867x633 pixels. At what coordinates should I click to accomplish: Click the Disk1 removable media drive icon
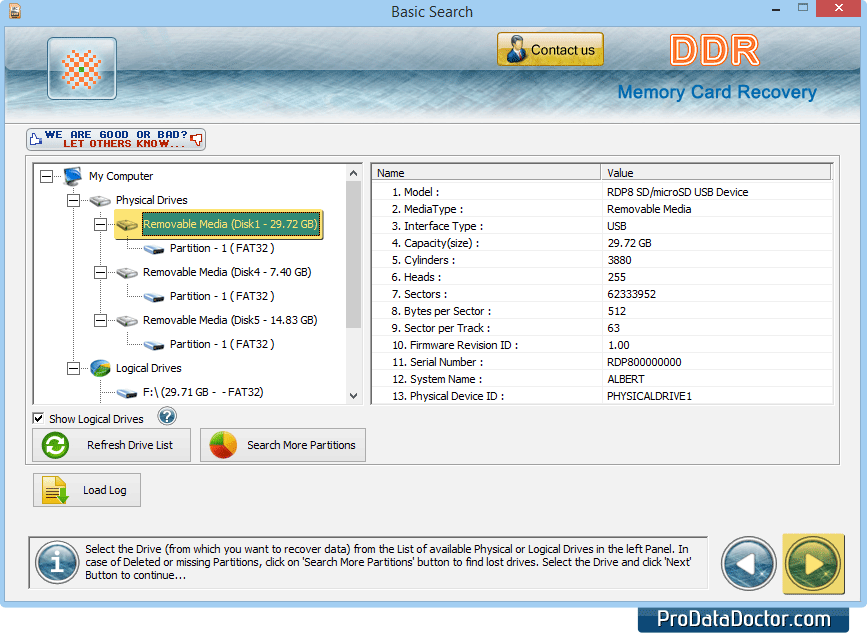[127, 224]
